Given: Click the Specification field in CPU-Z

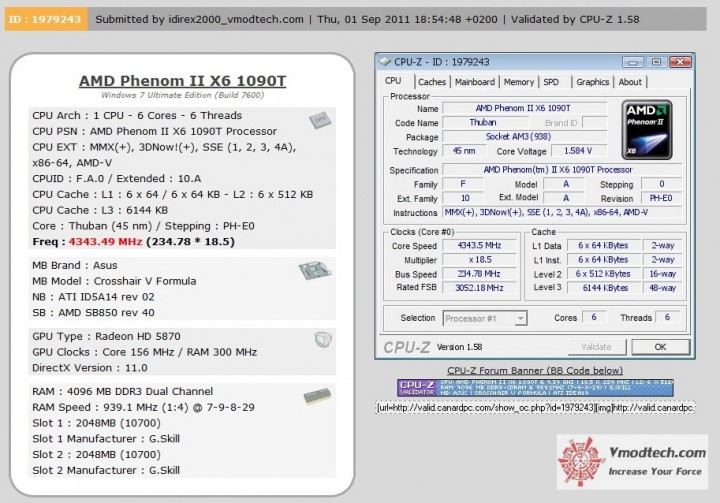Looking at the screenshot, I should click(x=562, y=170).
